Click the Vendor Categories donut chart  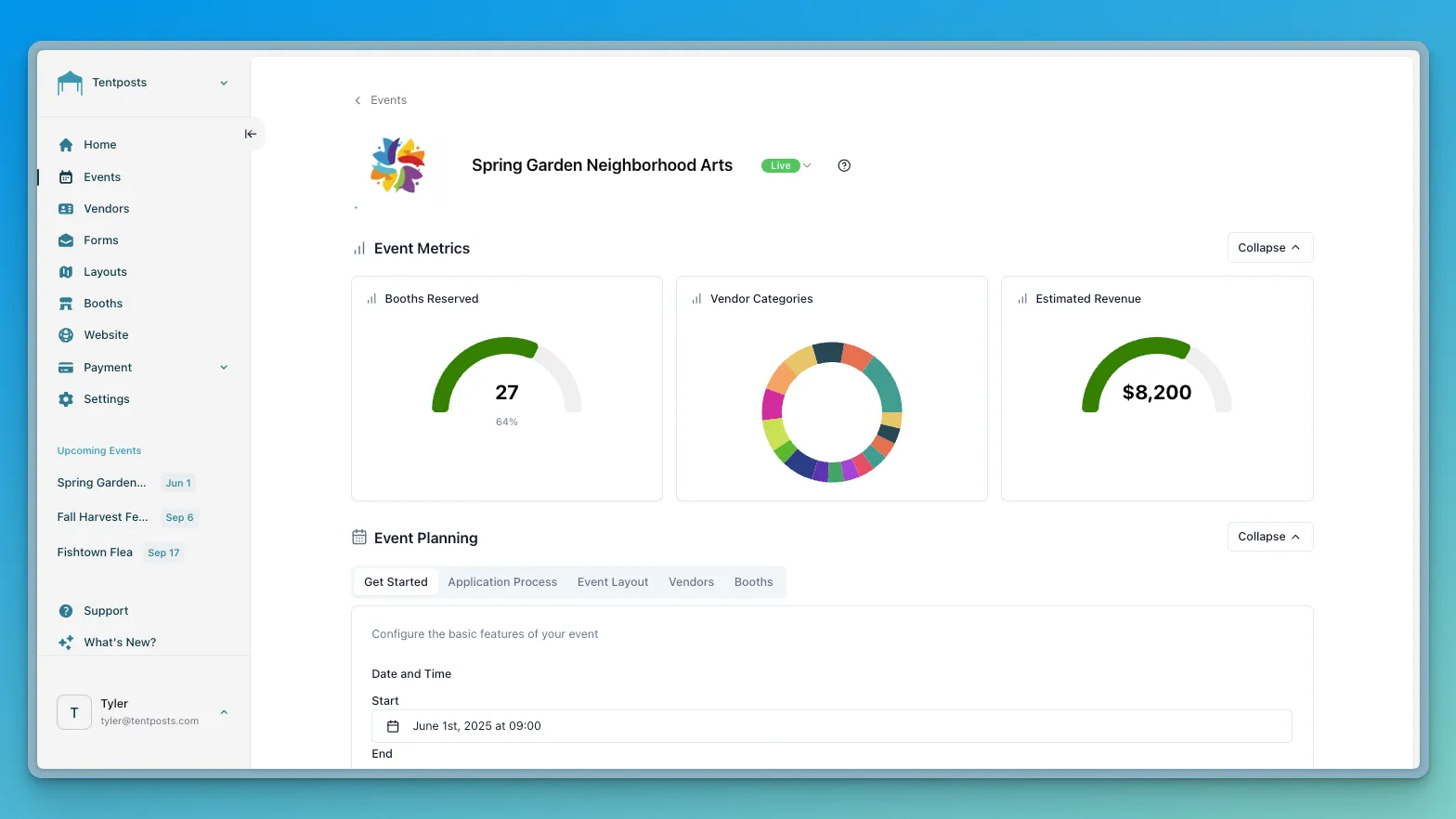(831, 411)
